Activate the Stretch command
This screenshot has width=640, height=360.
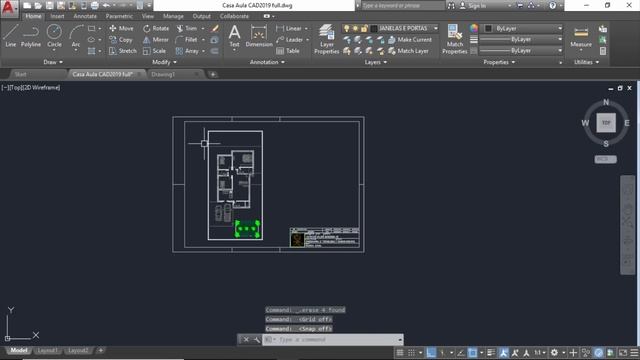(x=123, y=51)
